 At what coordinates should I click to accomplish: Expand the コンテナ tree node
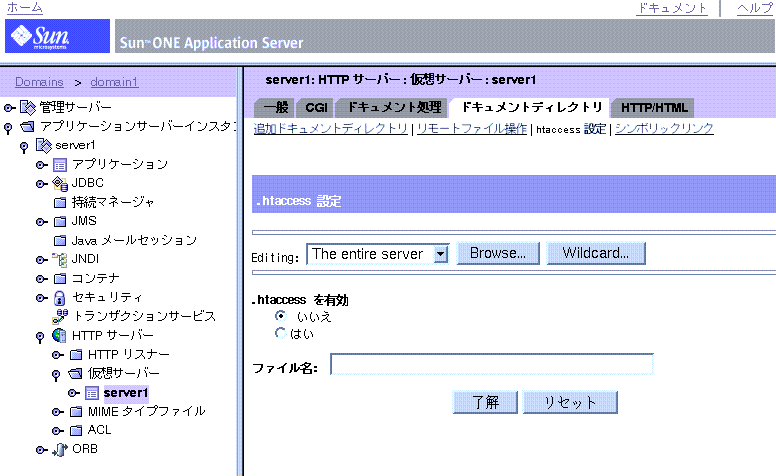[41, 279]
